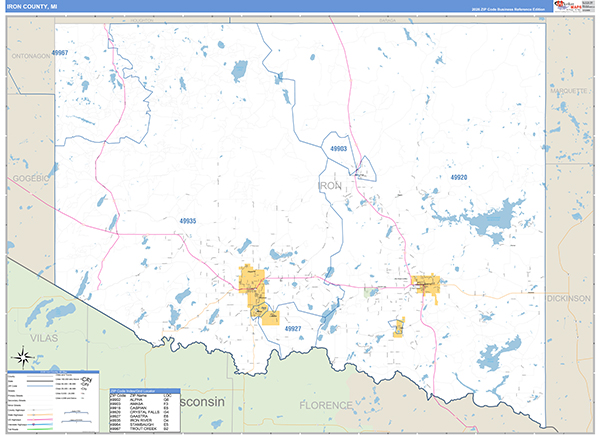The image size is (600, 435).
Task: Click the 'HOUGHTON' county label at top
Action: pyautogui.click(x=142, y=20)
